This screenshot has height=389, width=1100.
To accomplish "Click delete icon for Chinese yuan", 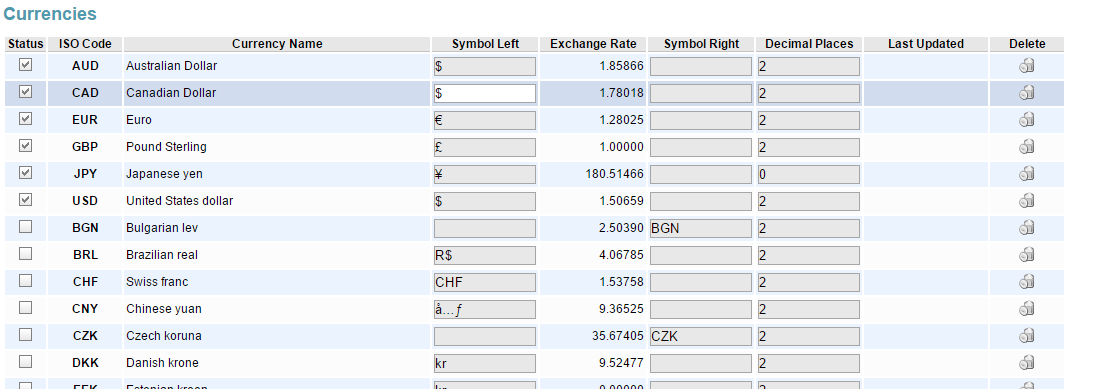I will 1026,308.
